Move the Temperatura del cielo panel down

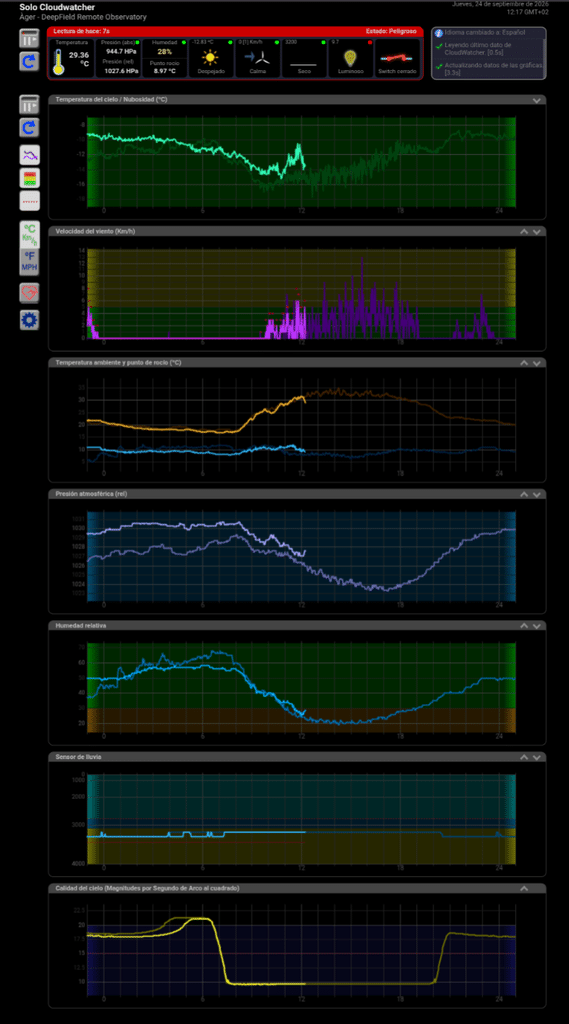pyautogui.click(x=537, y=100)
